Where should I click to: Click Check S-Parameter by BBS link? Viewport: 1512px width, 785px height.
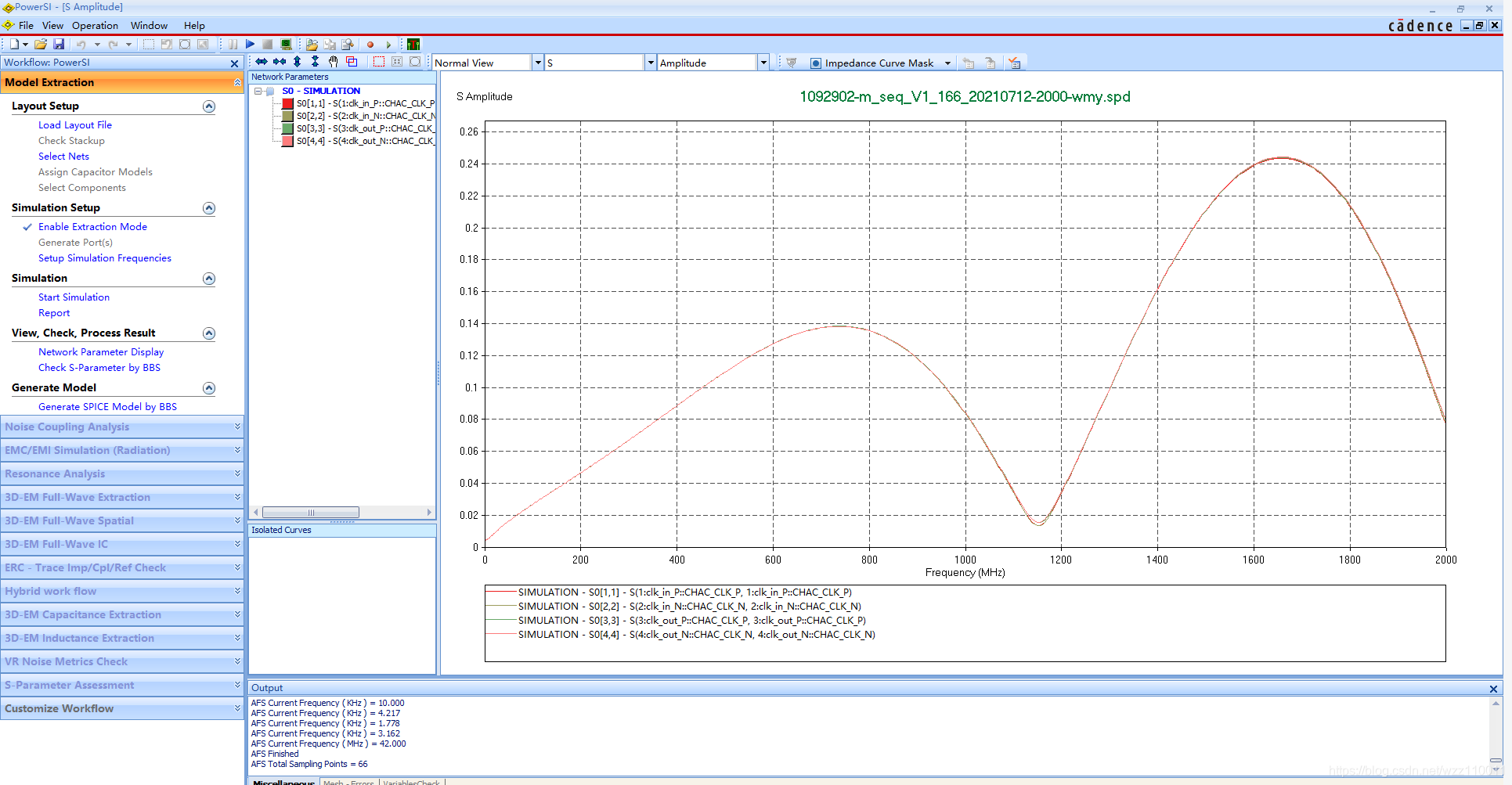pos(99,368)
